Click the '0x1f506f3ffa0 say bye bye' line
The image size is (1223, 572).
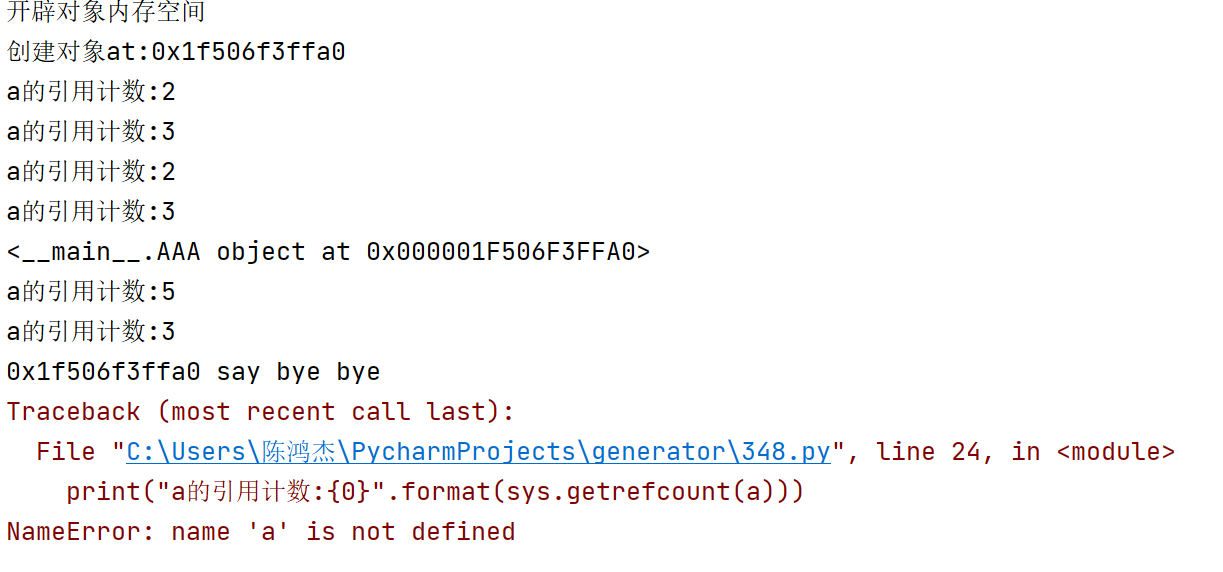pos(193,372)
